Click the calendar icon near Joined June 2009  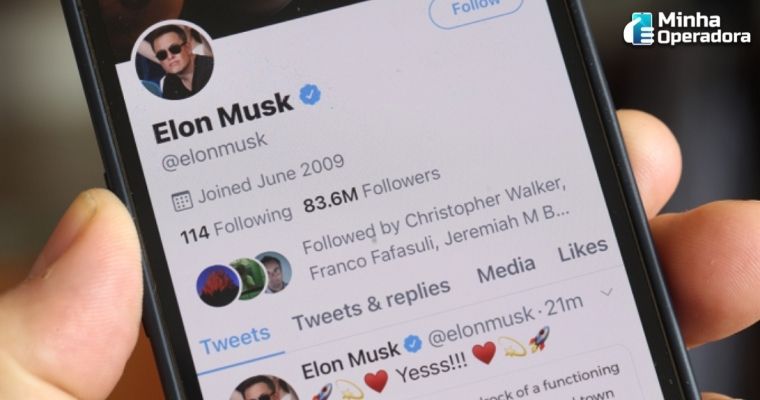click(183, 201)
